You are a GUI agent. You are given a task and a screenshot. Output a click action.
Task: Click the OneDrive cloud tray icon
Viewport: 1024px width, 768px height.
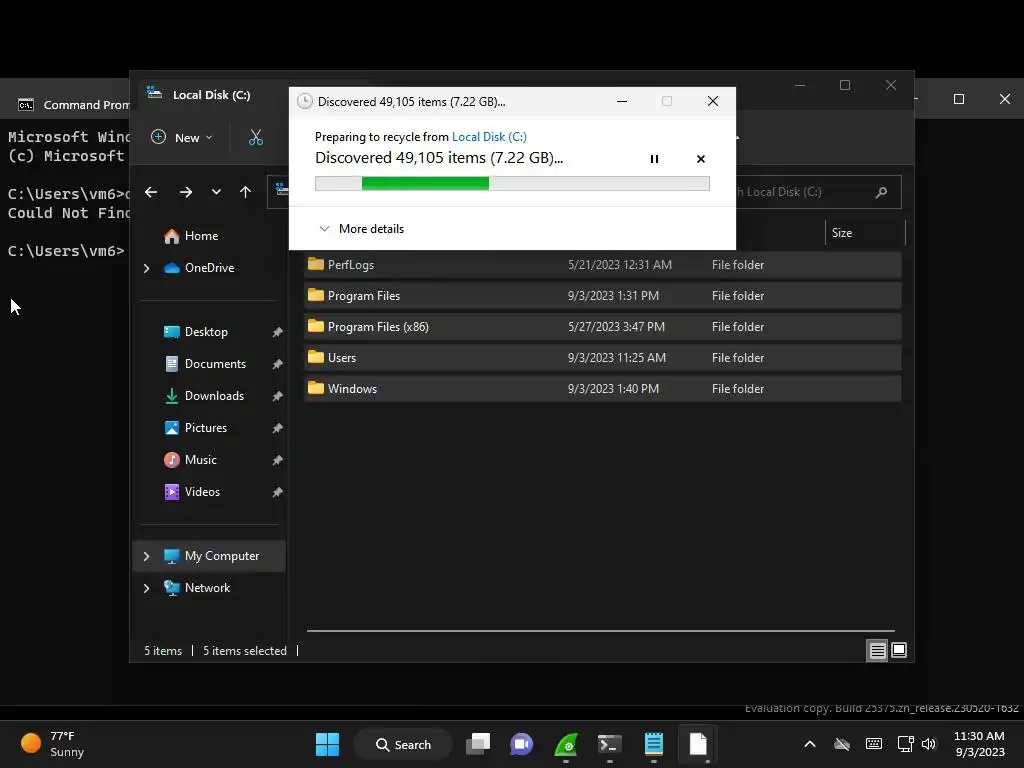[842, 744]
